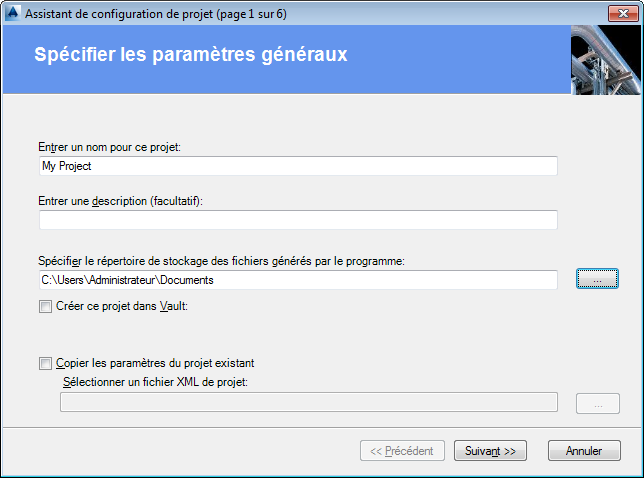
Task: Click the storage directory path field
Action: click(298, 280)
